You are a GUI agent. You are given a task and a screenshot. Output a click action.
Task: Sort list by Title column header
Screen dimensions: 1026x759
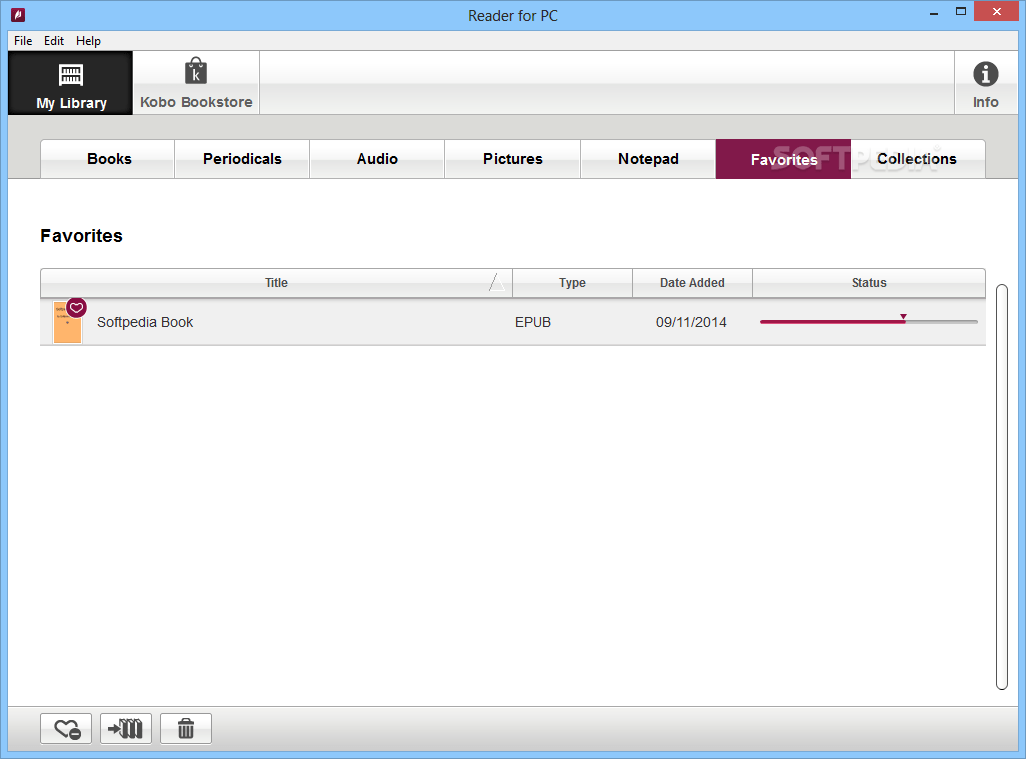tap(276, 283)
